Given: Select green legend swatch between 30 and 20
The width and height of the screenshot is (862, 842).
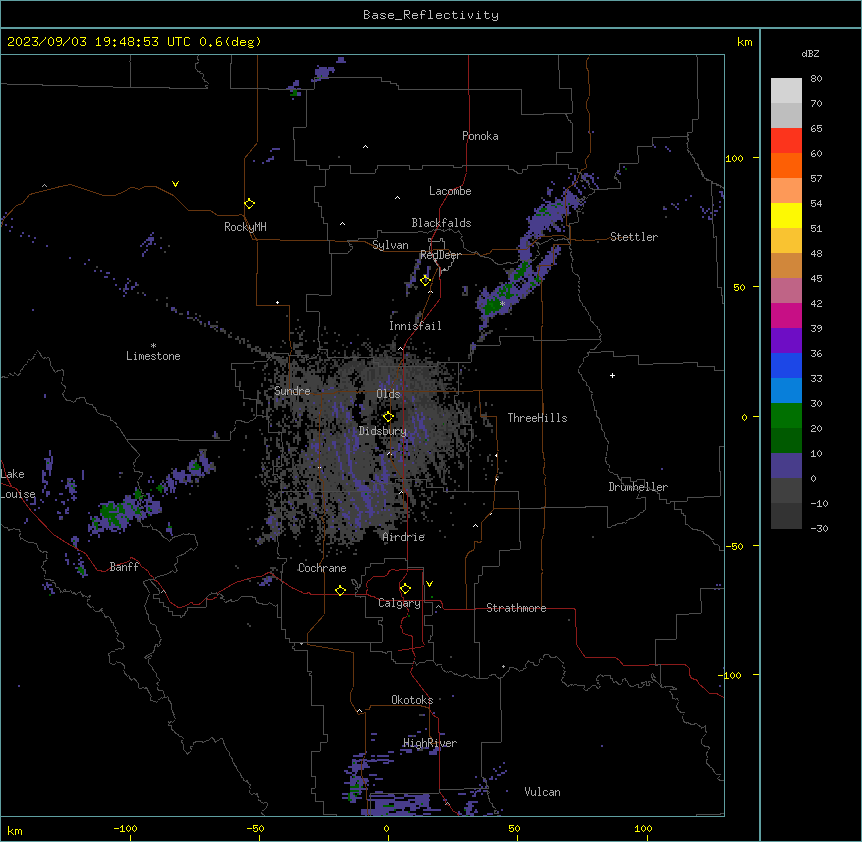Looking at the screenshot, I should pos(786,416).
